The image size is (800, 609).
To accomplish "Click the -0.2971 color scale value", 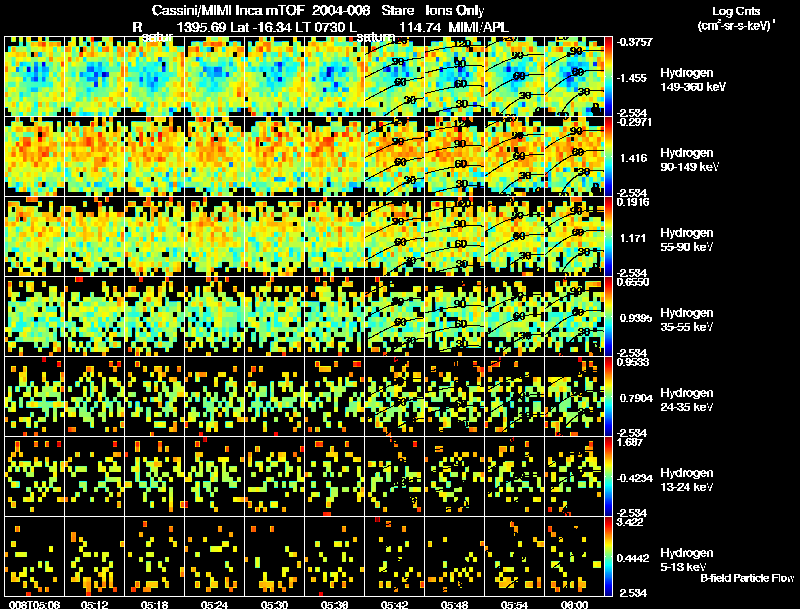I will pyautogui.click(x=634, y=122).
